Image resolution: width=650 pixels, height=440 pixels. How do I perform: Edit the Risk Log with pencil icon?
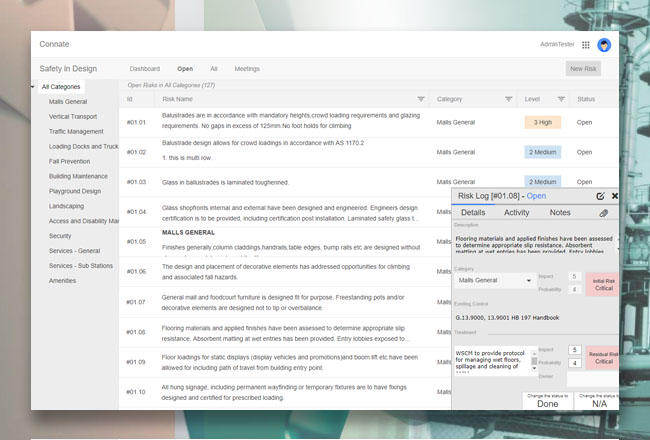[x=600, y=196]
